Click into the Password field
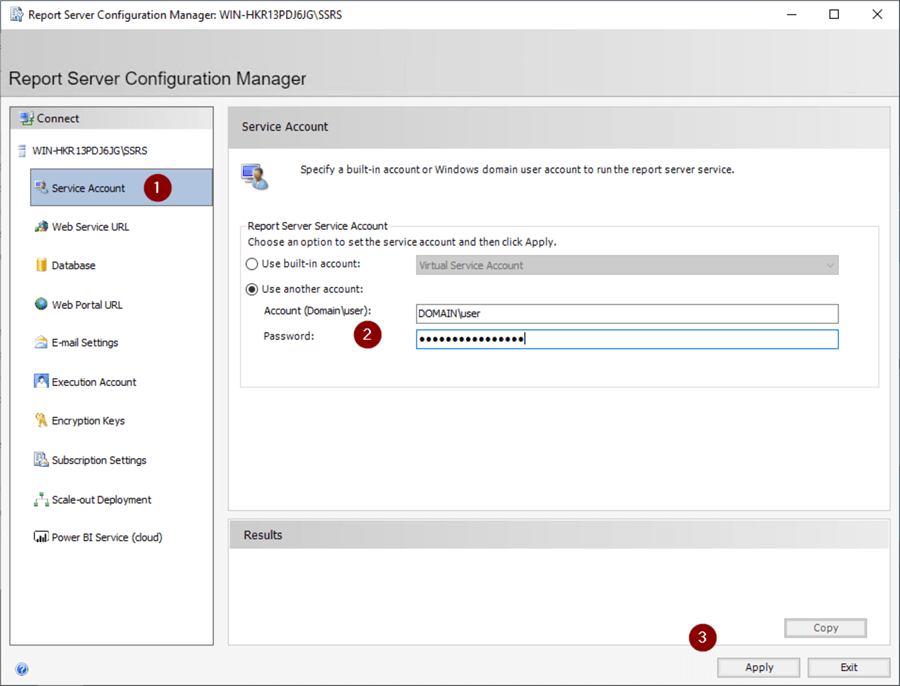 tap(627, 339)
